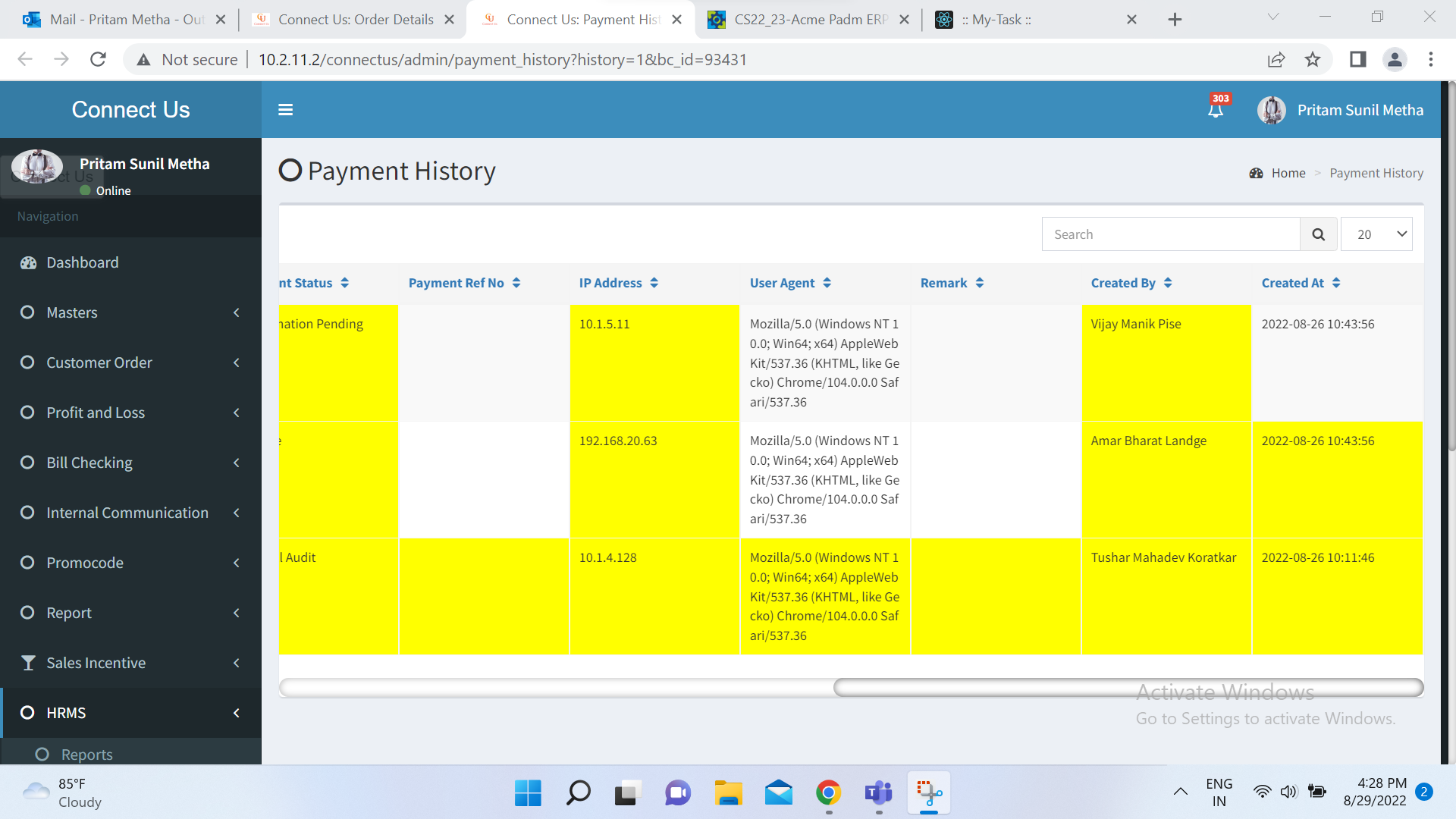Expand the Masters menu

130,312
